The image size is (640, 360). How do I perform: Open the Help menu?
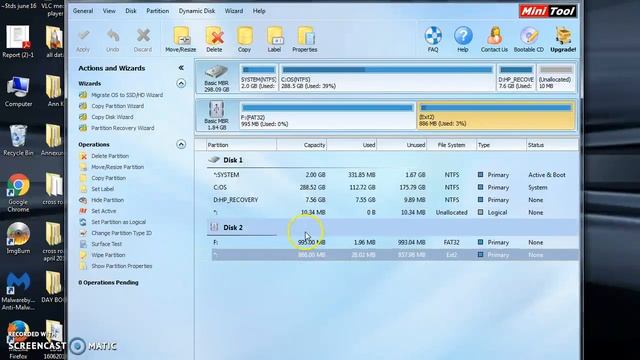(x=259, y=11)
